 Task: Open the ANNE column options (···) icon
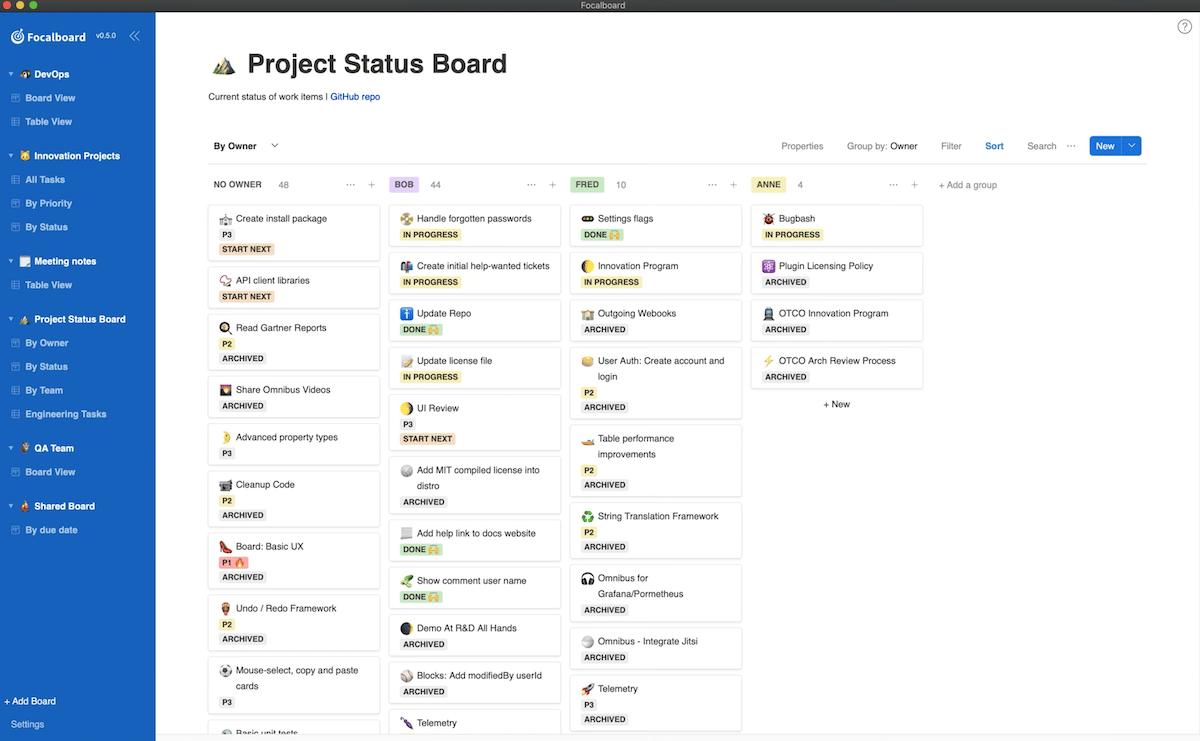893,185
